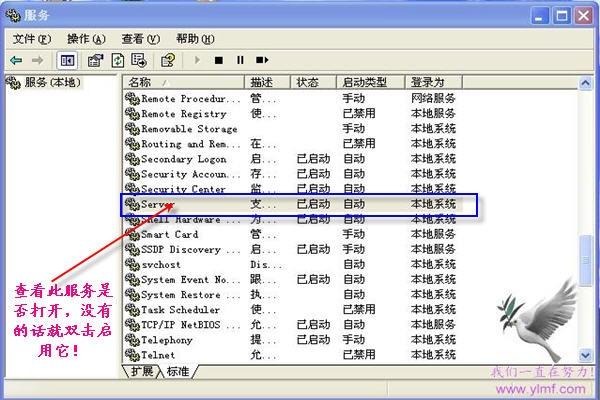Open the 文件(F) menu
This screenshot has height=400, width=600.
[x=32, y=39]
